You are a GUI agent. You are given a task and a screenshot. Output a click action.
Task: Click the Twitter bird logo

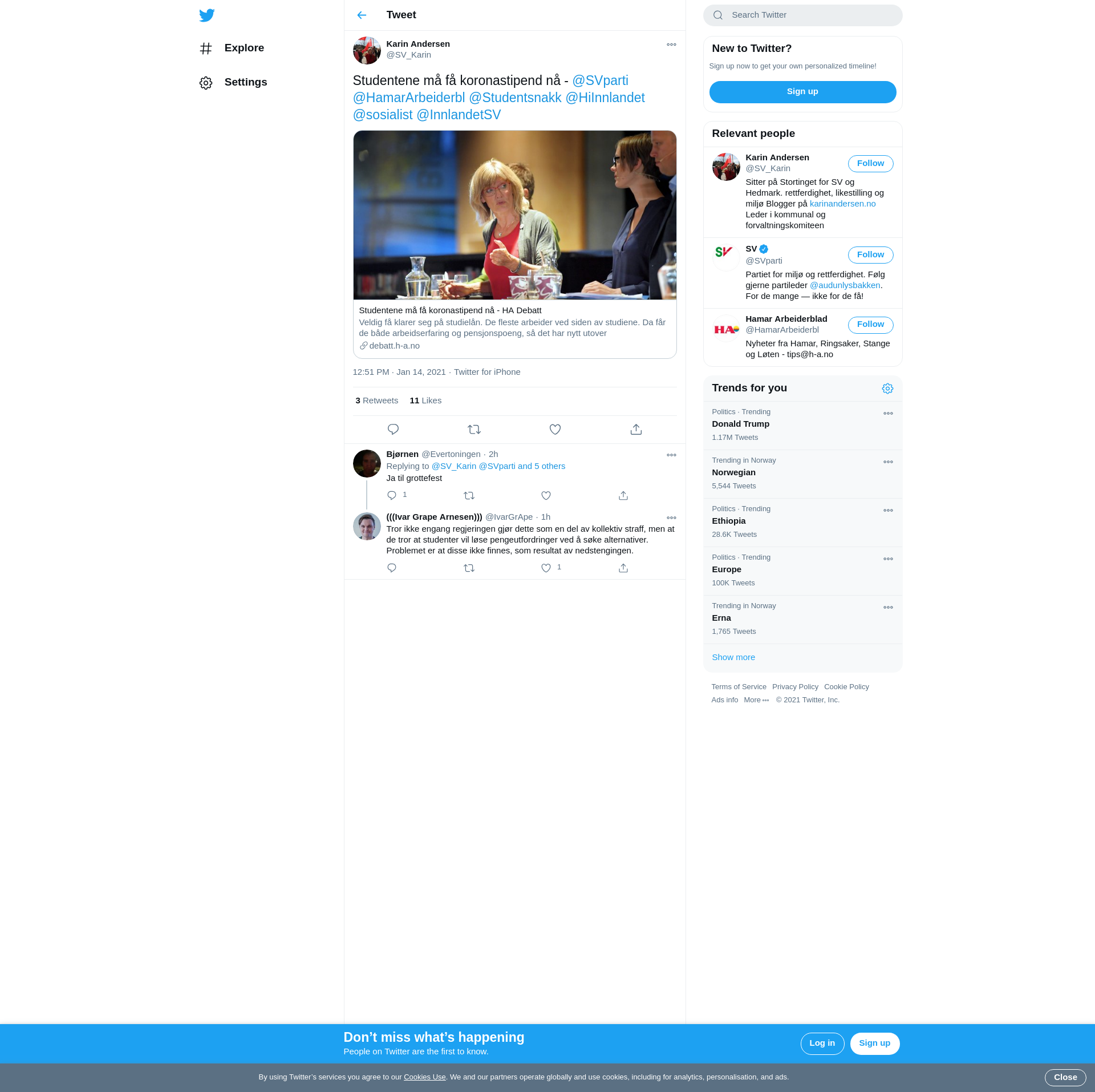(207, 15)
